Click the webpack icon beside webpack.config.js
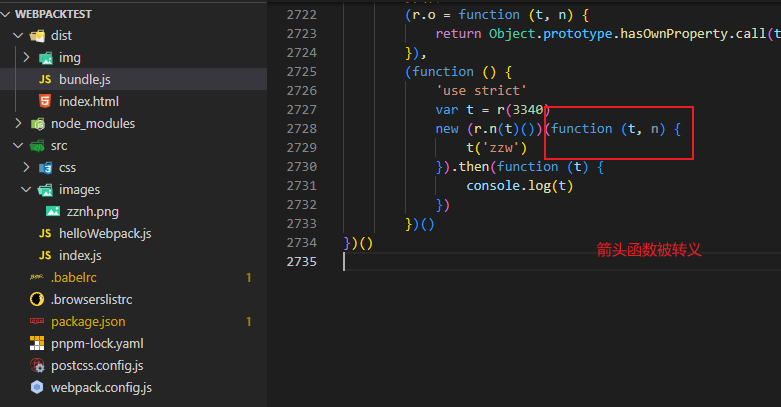Image resolution: width=781 pixels, height=407 pixels. [37, 388]
